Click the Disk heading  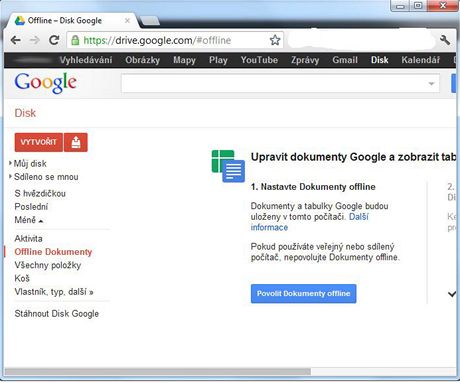click(25, 113)
